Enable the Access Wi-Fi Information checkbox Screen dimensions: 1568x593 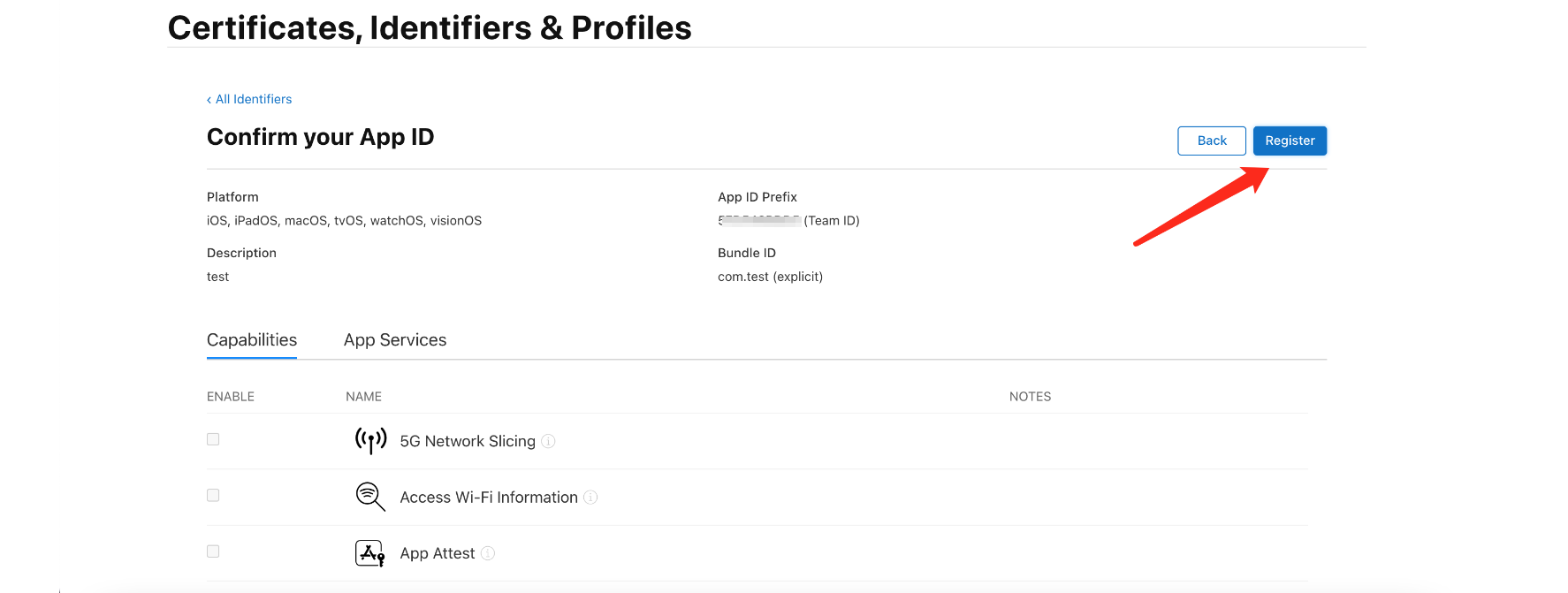coord(213,495)
